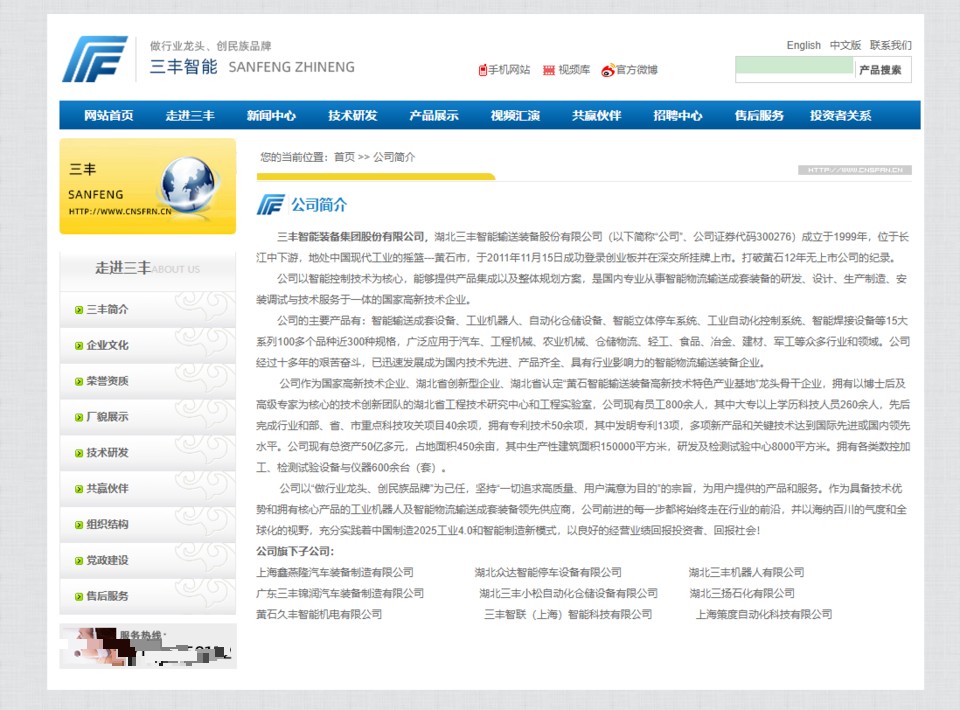The height and width of the screenshot is (710, 960).
Task: Click the green bullet next to 三丰简介
Action: (x=78, y=310)
